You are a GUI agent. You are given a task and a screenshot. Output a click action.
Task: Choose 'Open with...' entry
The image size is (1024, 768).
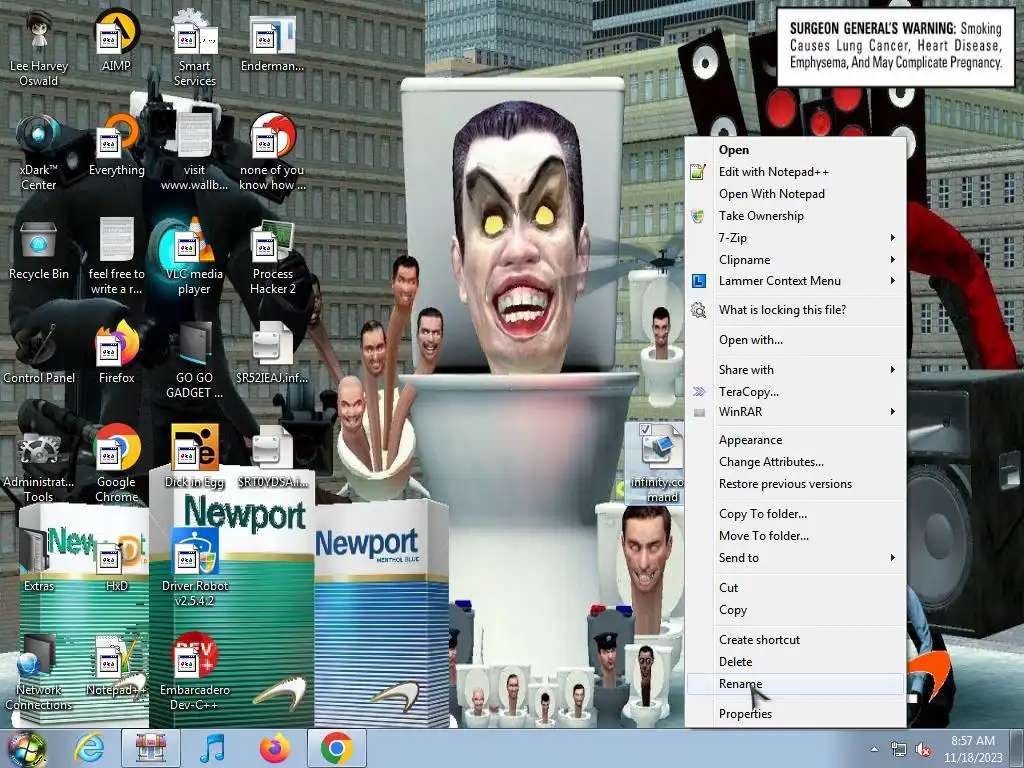pyautogui.click(x=796, y=340)
